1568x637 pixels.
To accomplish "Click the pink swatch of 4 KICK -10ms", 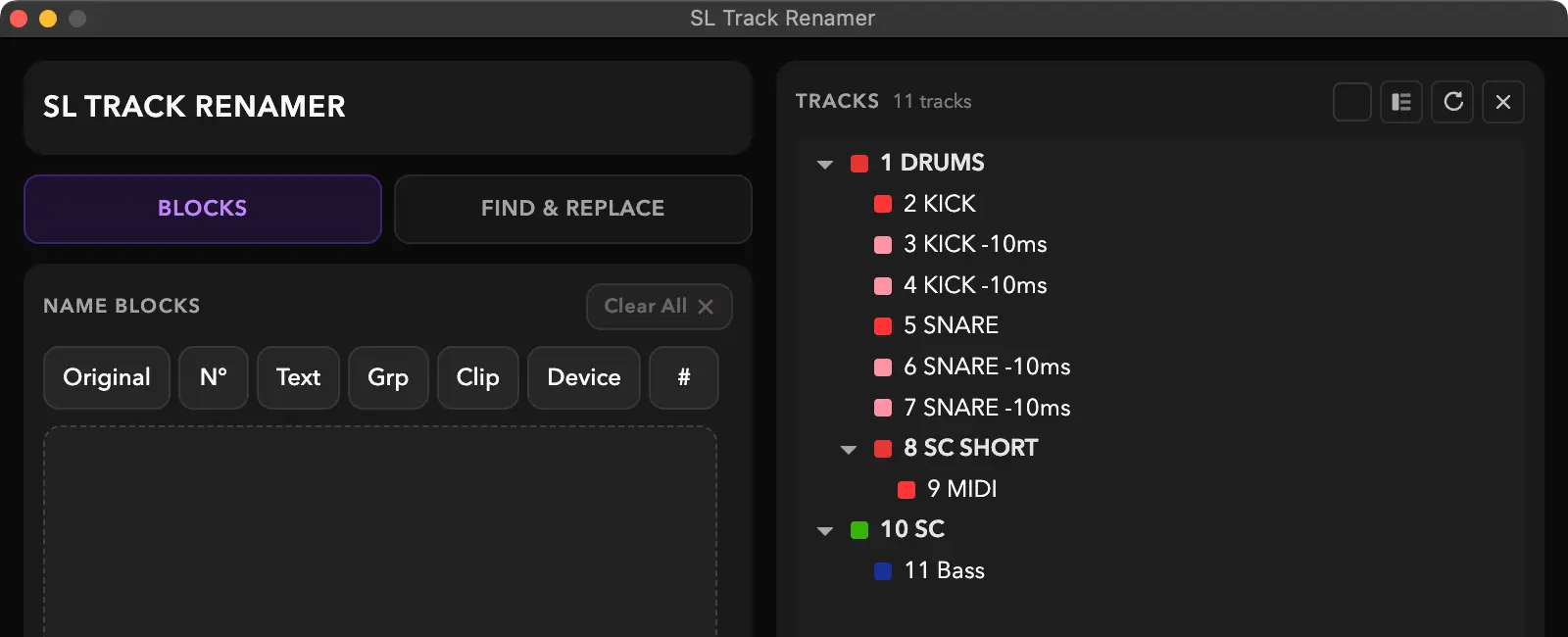I will (883, 286).
